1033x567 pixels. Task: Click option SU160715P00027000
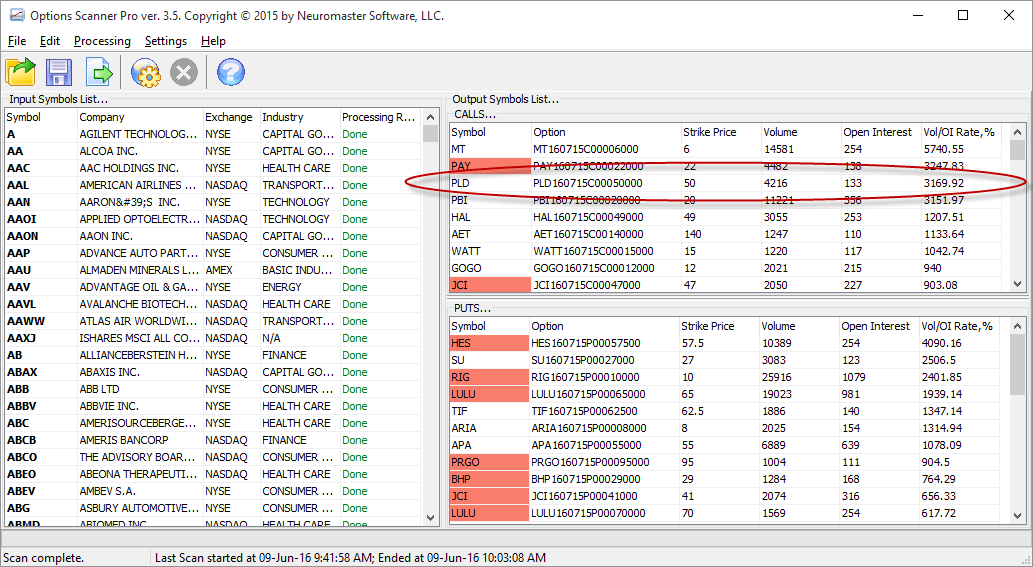pos(583,360)
